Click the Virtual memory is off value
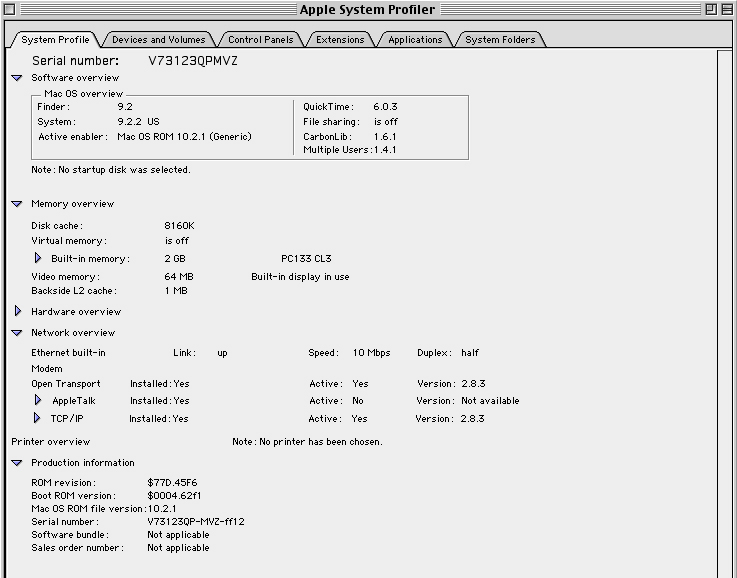 click(x=176, y=241)
